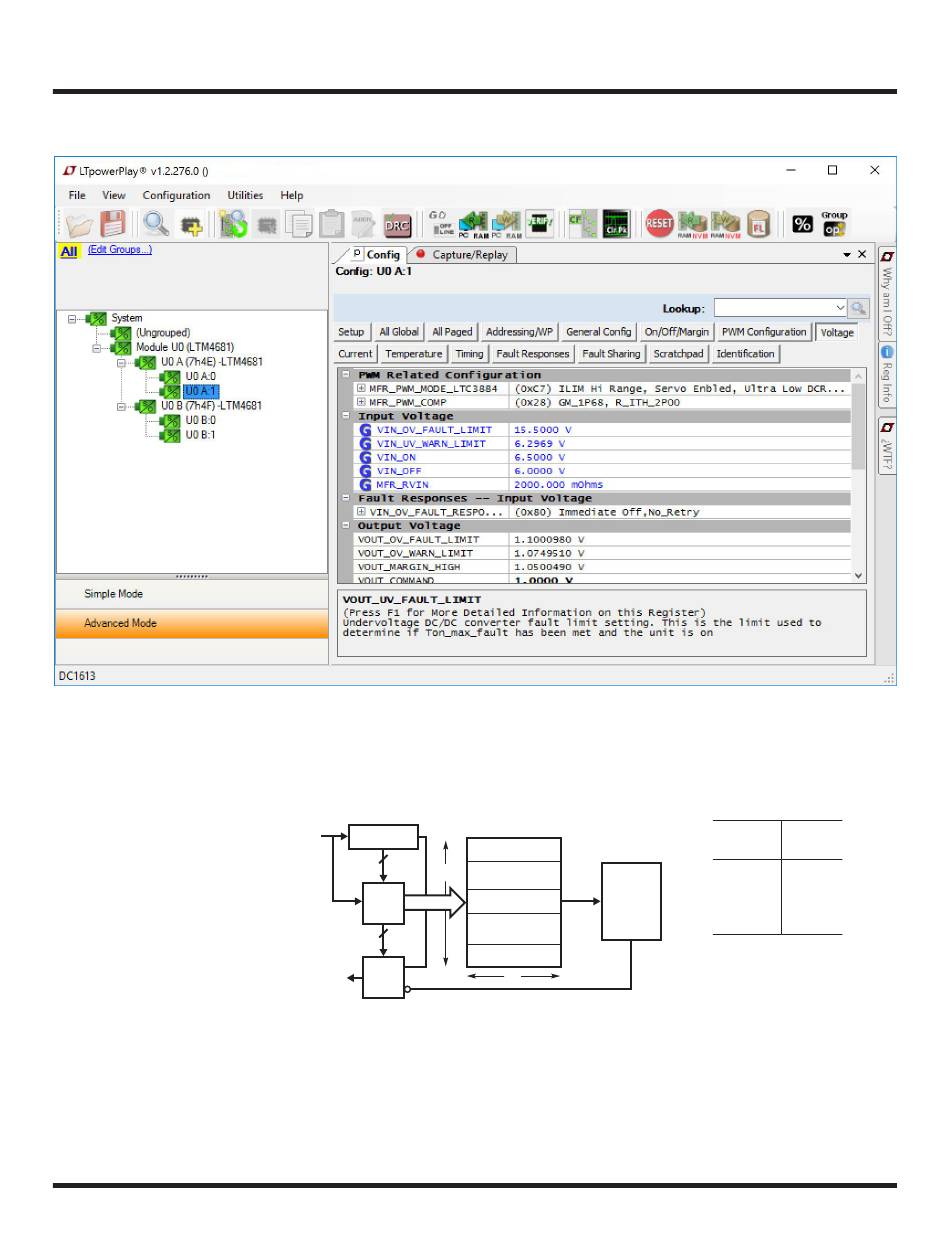
Task: Expand the MFR_PWM_MODE_LTC3884 row
Action: tap(361, 388)
